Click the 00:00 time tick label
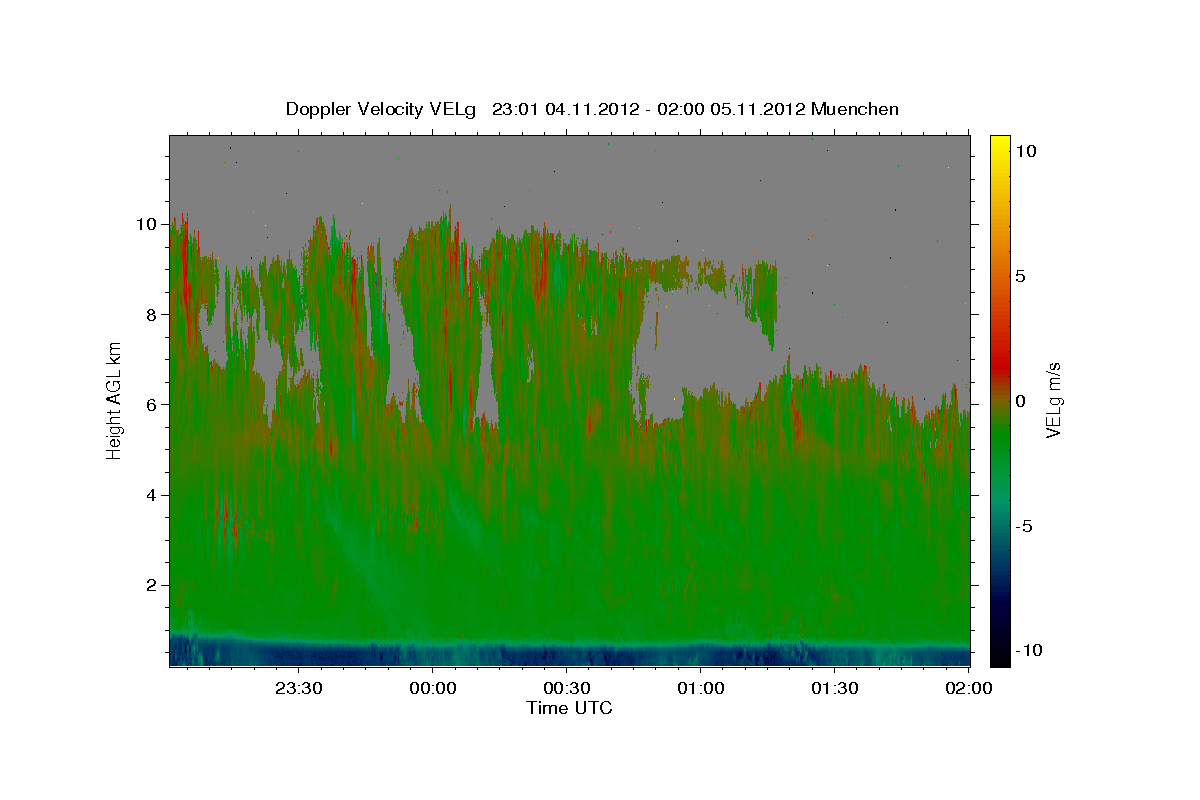Viewport: 1200px width, 800px height. (433, 688)
